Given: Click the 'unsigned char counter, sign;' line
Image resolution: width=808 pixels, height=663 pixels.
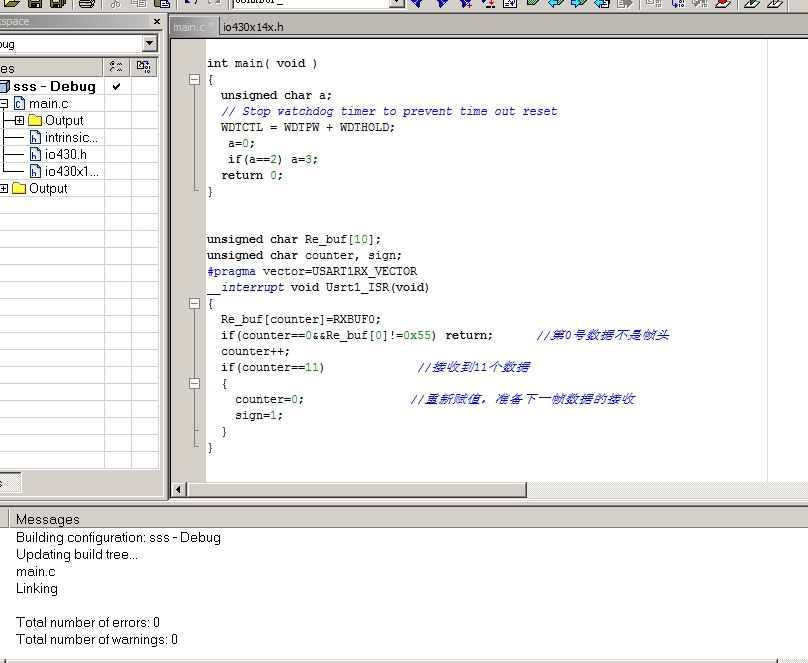Looking at the screenshot, I should [304, 255].
